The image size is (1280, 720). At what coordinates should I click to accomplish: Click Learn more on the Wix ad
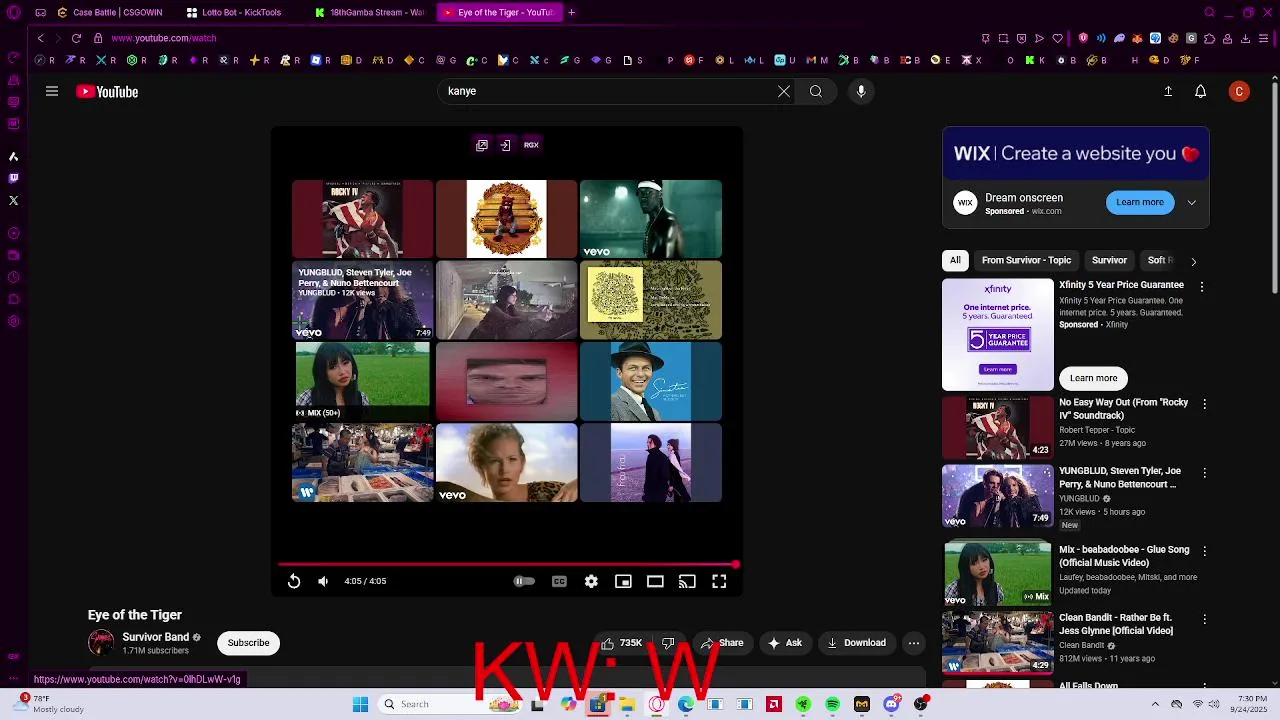tap(1140, 202)
